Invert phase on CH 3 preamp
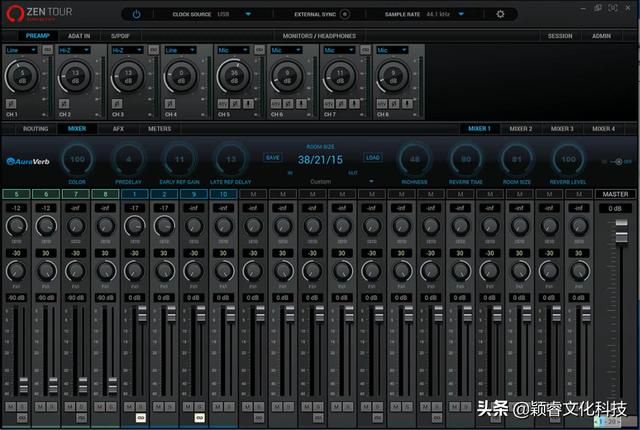Viewport: 640px width, 430px height. (117, 104)
